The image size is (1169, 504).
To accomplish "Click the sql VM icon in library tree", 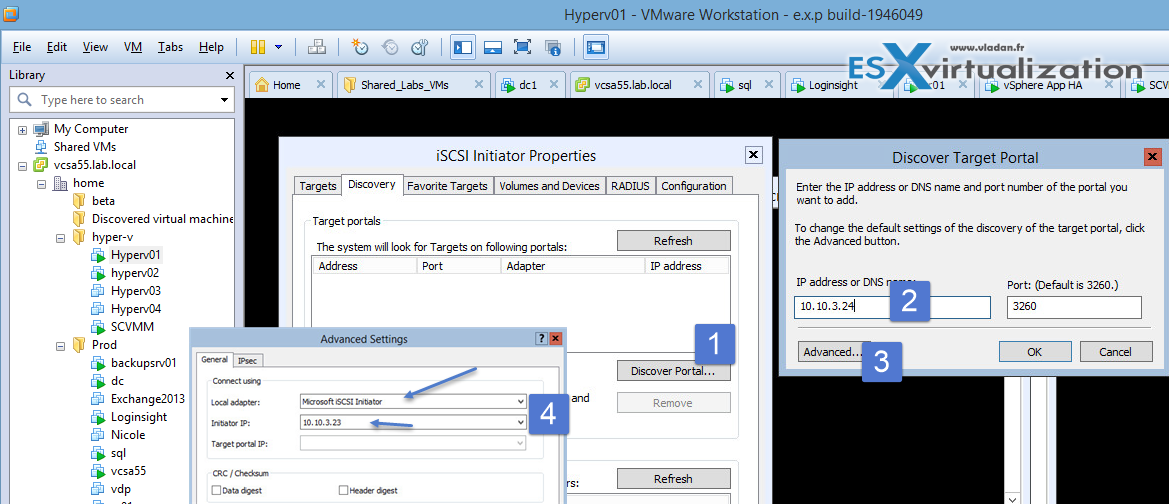I will coord(99,453).
